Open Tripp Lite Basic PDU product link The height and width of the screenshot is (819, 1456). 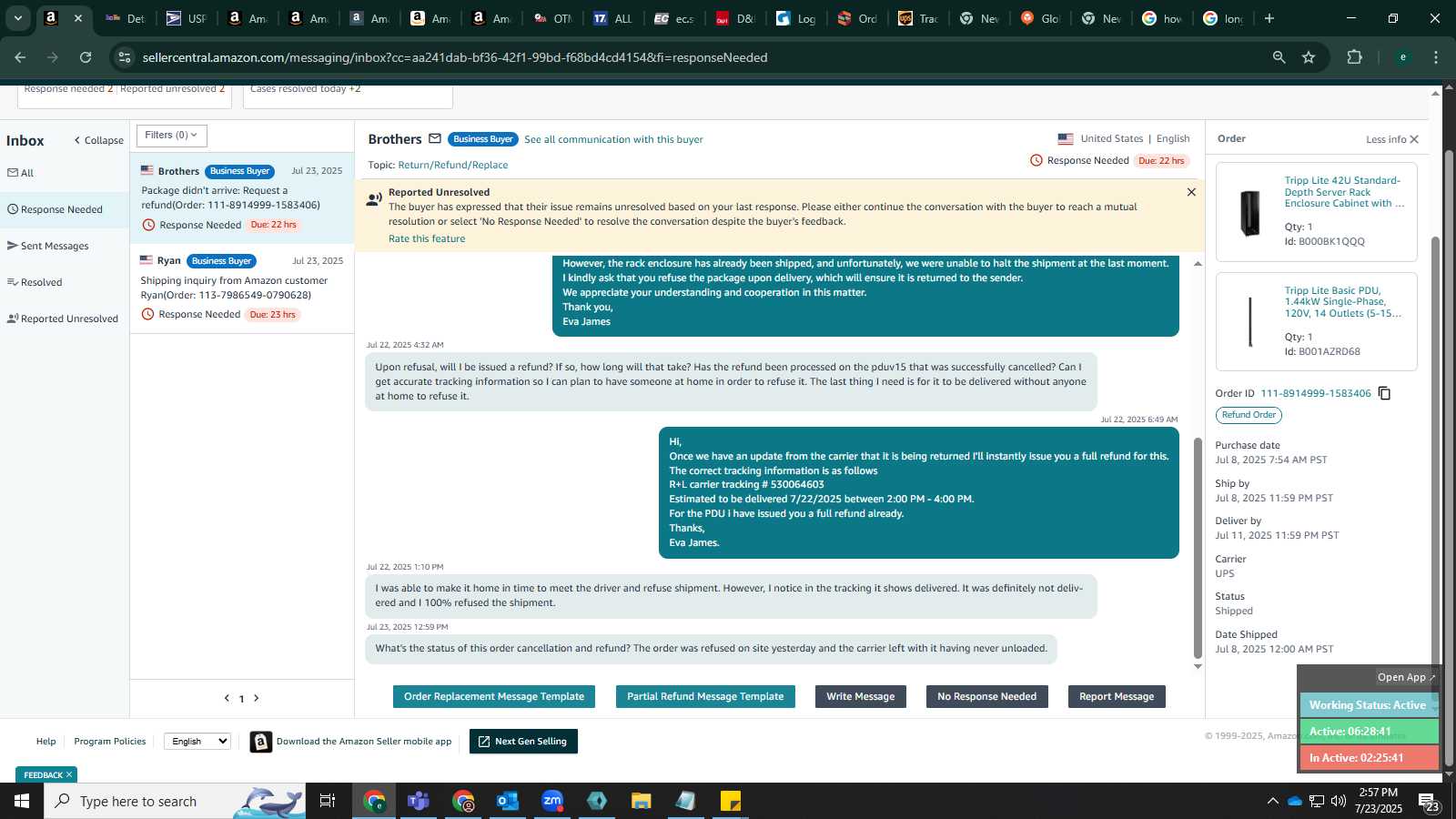[x=1343, y=302]
